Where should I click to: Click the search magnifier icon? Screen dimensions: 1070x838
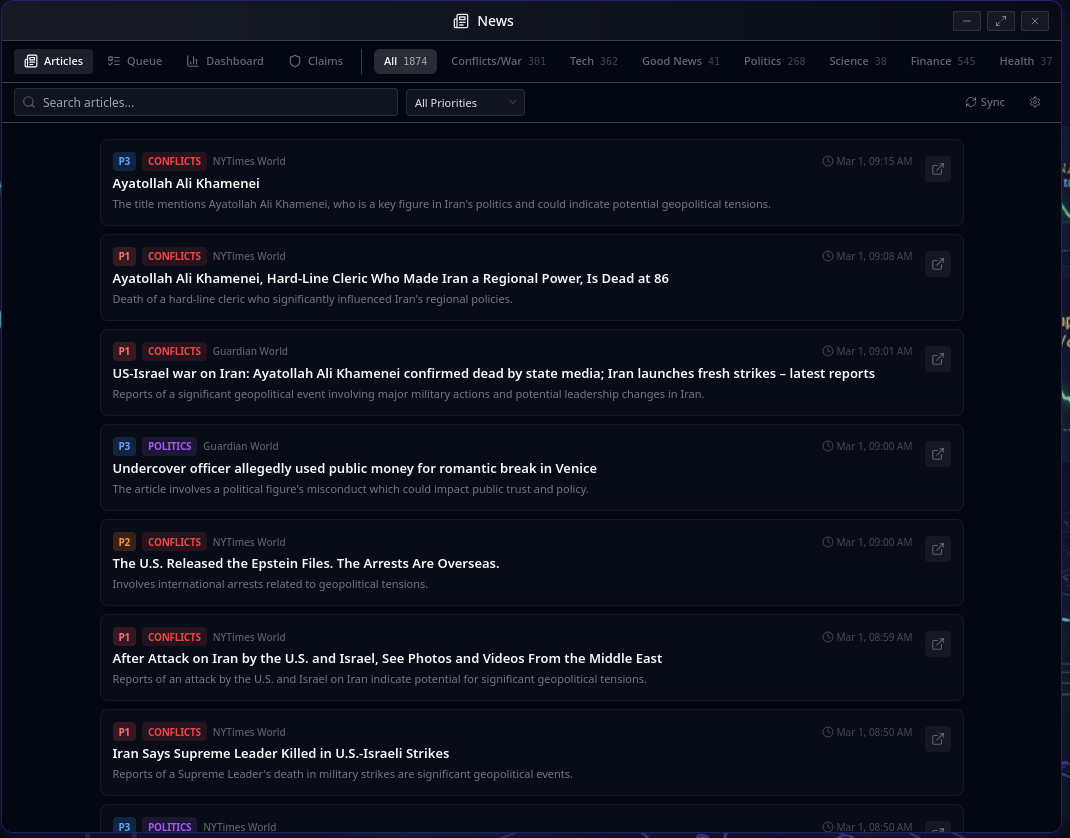coord(29,102)
